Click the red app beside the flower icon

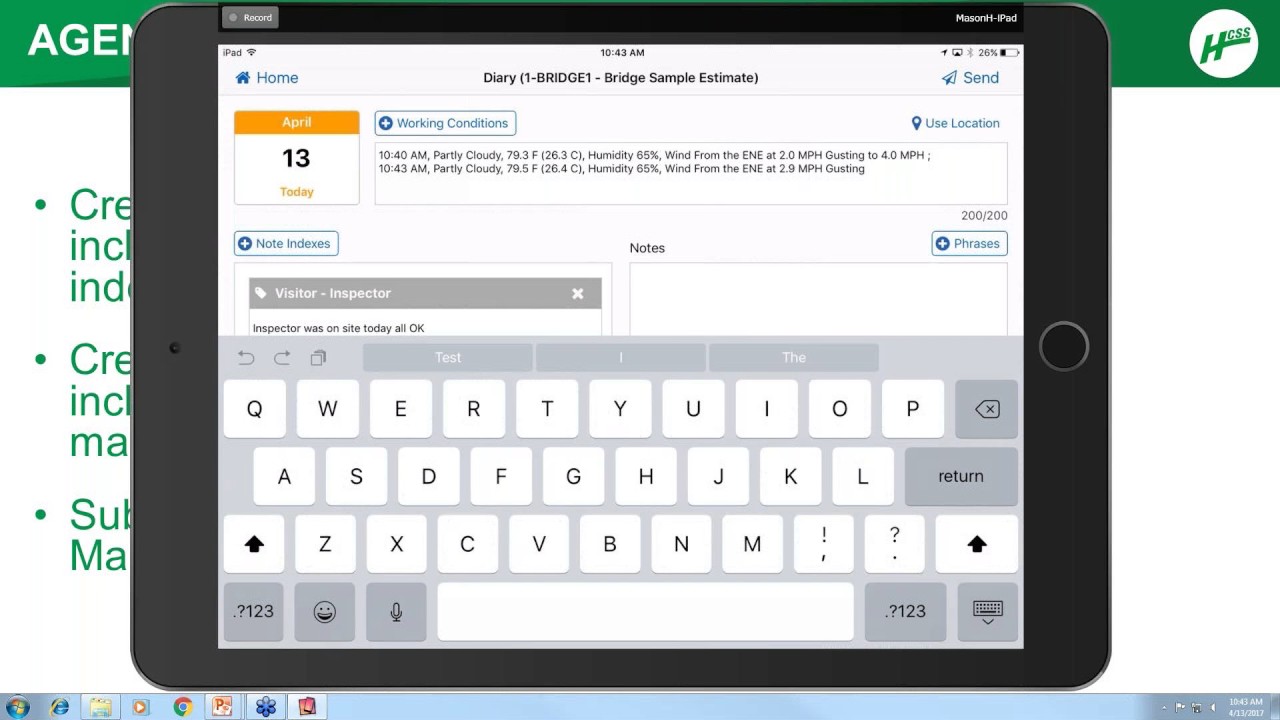pos(307,707)
